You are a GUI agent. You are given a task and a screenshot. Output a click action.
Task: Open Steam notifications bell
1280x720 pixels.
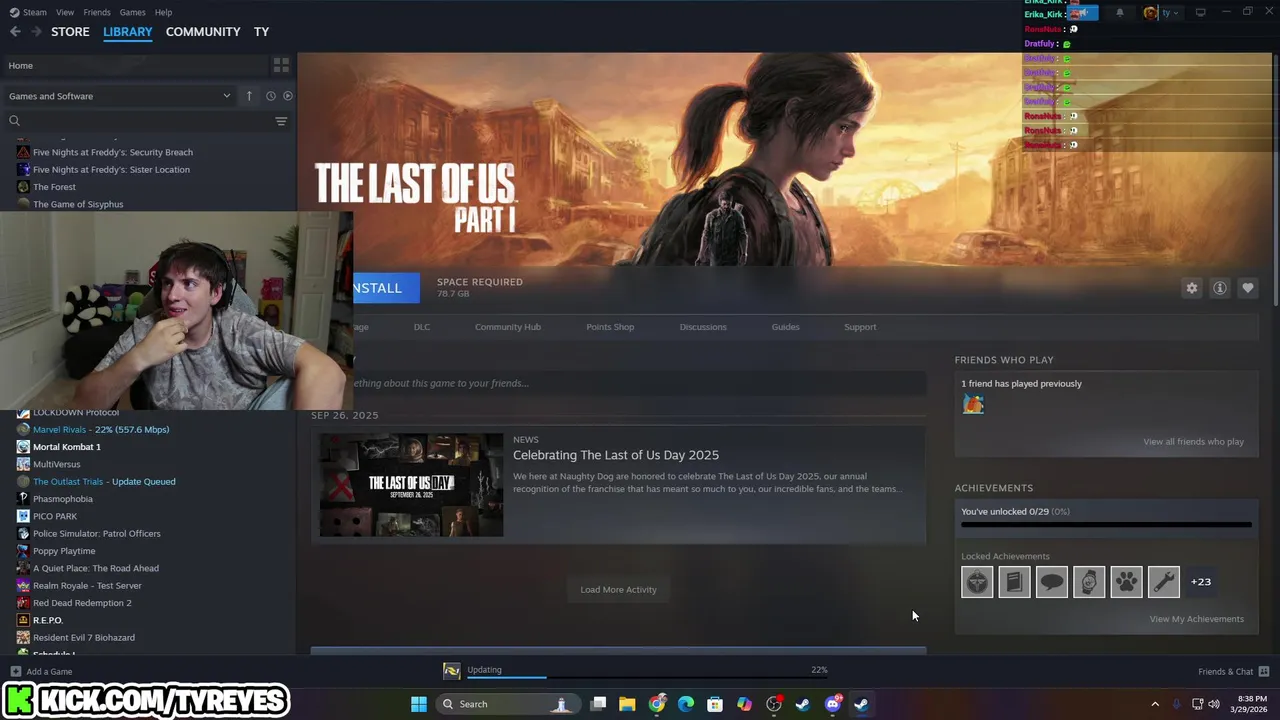[1120, 12]
